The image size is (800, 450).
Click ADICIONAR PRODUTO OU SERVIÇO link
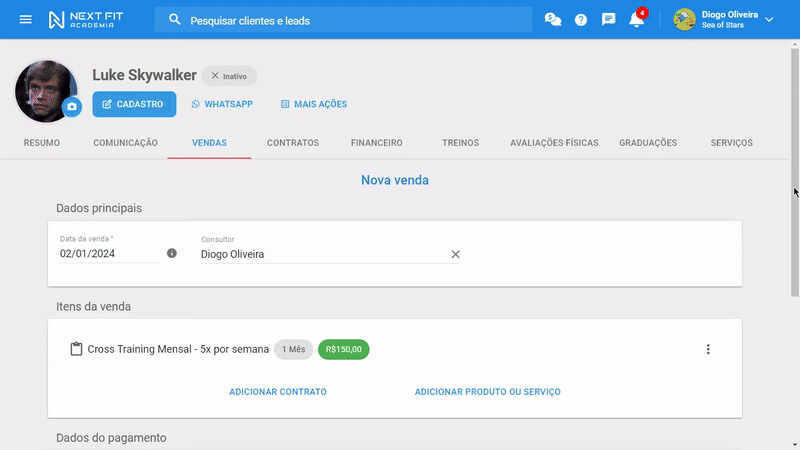[x=487, y=392]
